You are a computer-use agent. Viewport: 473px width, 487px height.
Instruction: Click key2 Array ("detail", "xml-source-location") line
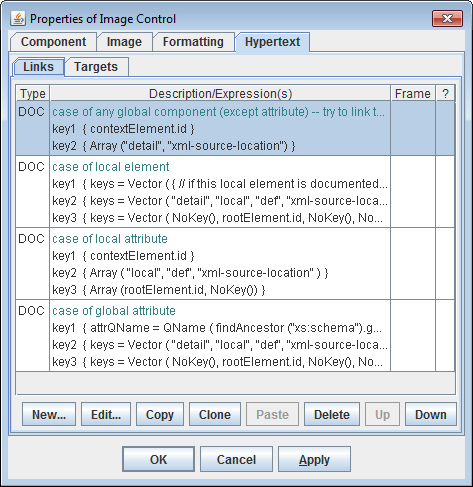pos(174,146)
